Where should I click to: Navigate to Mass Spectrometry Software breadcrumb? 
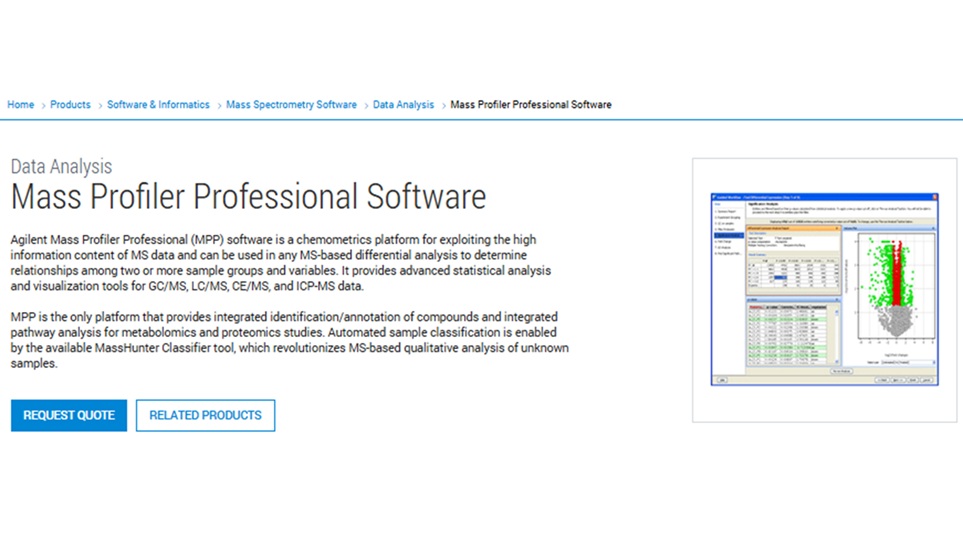pyautogui.click(x=291, y=104)
